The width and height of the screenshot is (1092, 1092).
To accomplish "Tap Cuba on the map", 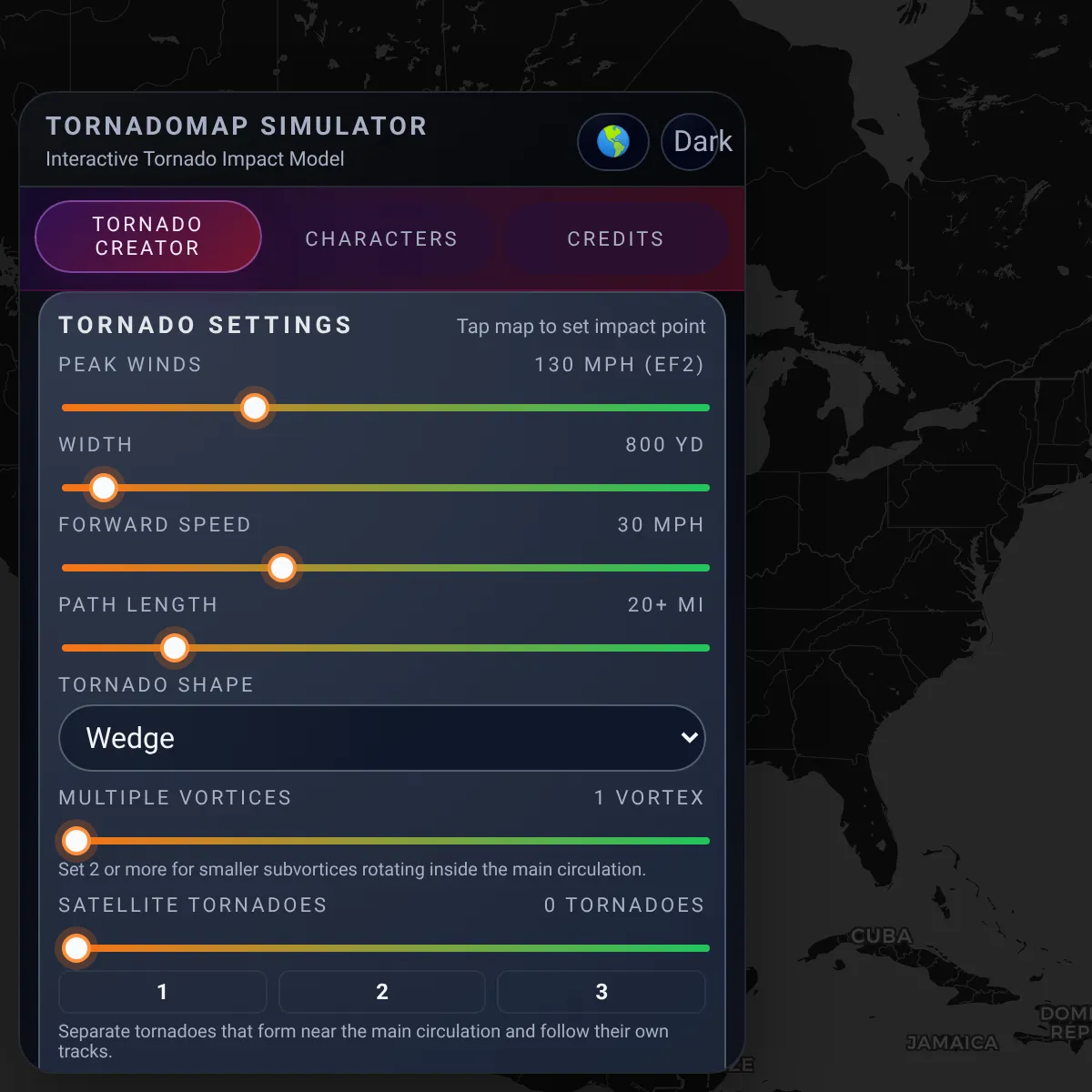I will click(x=881, y=935).
